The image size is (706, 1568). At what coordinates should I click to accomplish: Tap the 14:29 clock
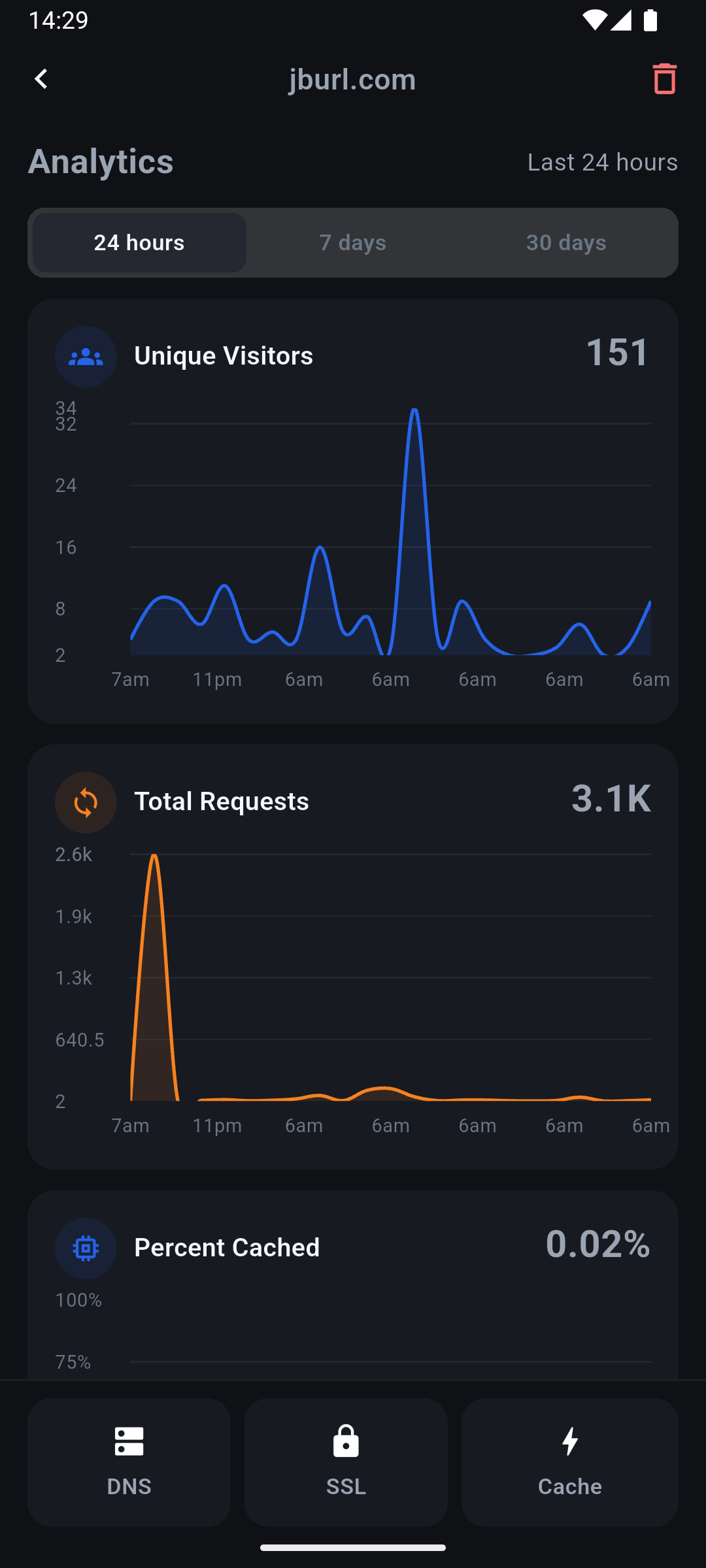(x=58, y=20)
